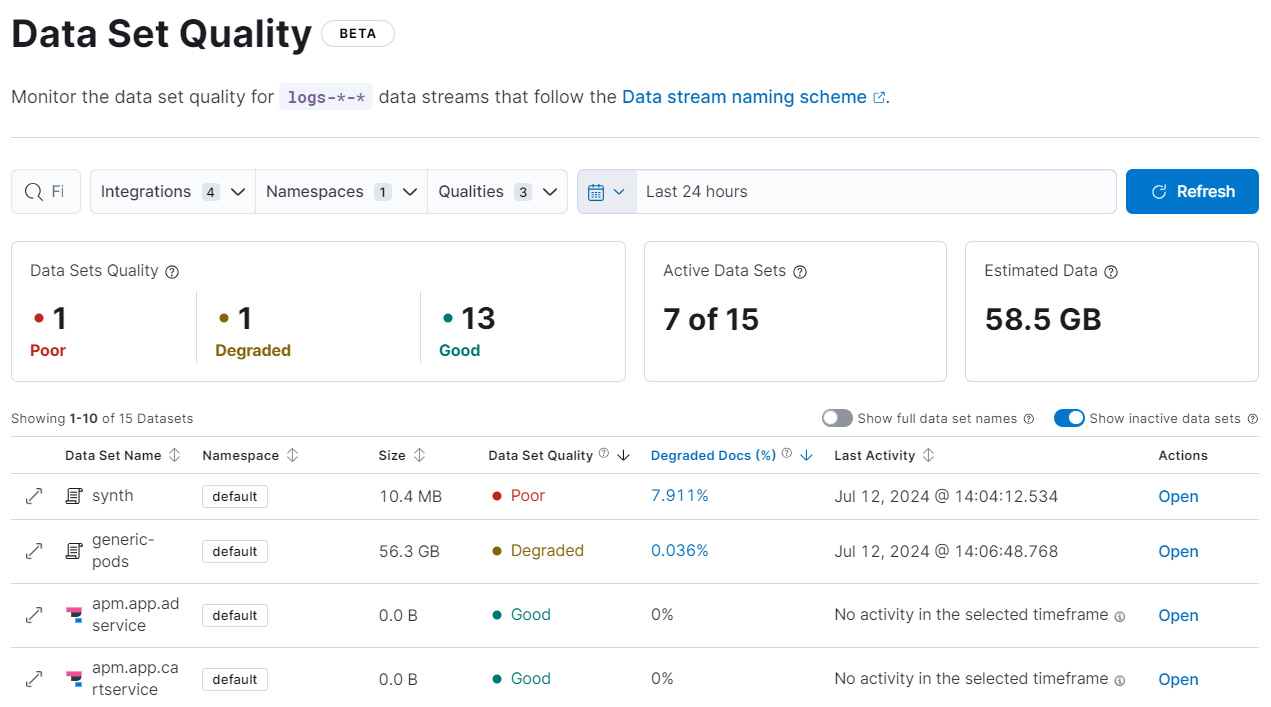This screenshot has height=707, width=1271.
Task: Sort the table by the Size column
Action: [402, 455]
